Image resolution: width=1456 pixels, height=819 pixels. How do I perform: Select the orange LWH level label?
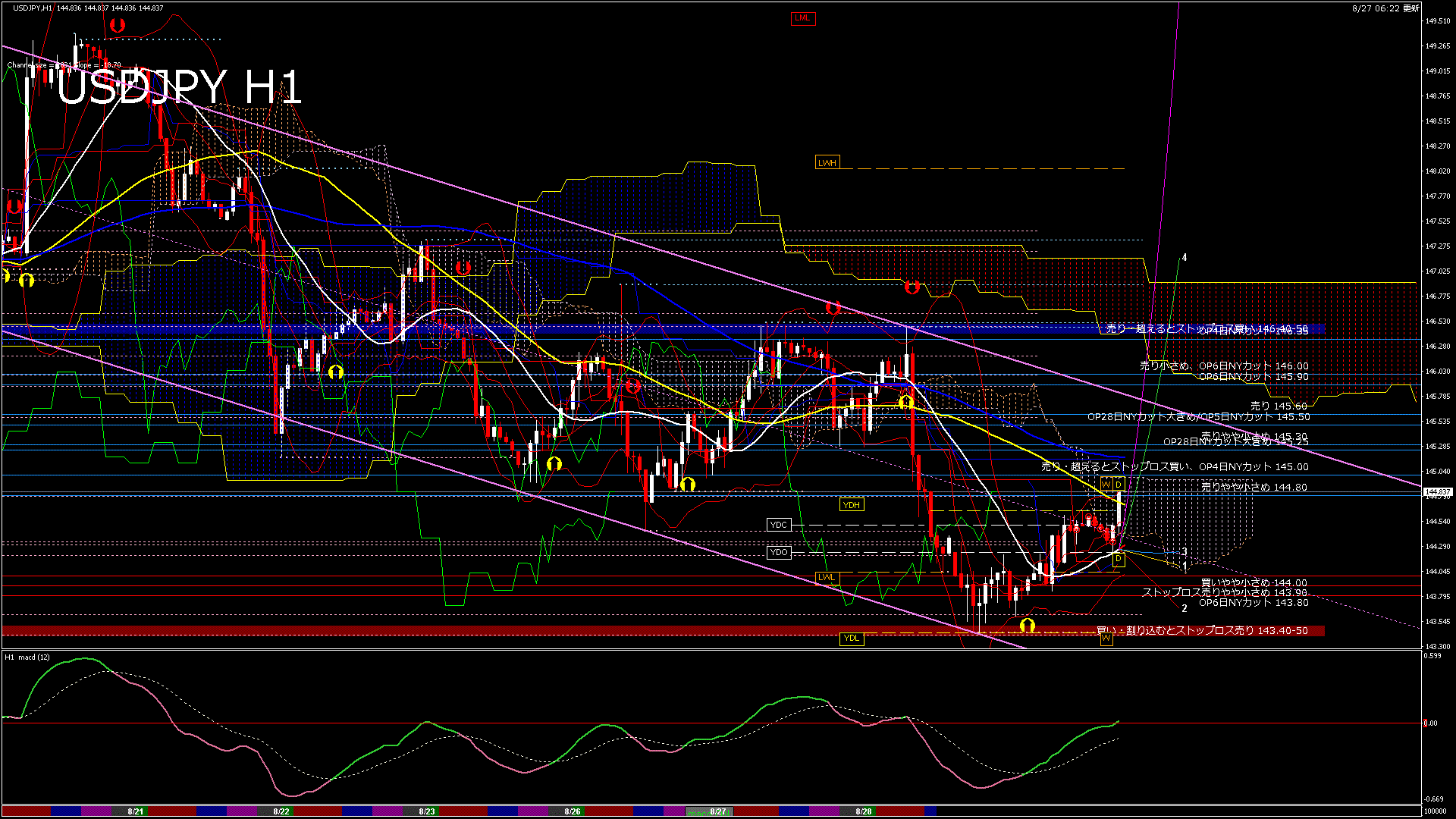pyautogui.click(x=827, y=163)
